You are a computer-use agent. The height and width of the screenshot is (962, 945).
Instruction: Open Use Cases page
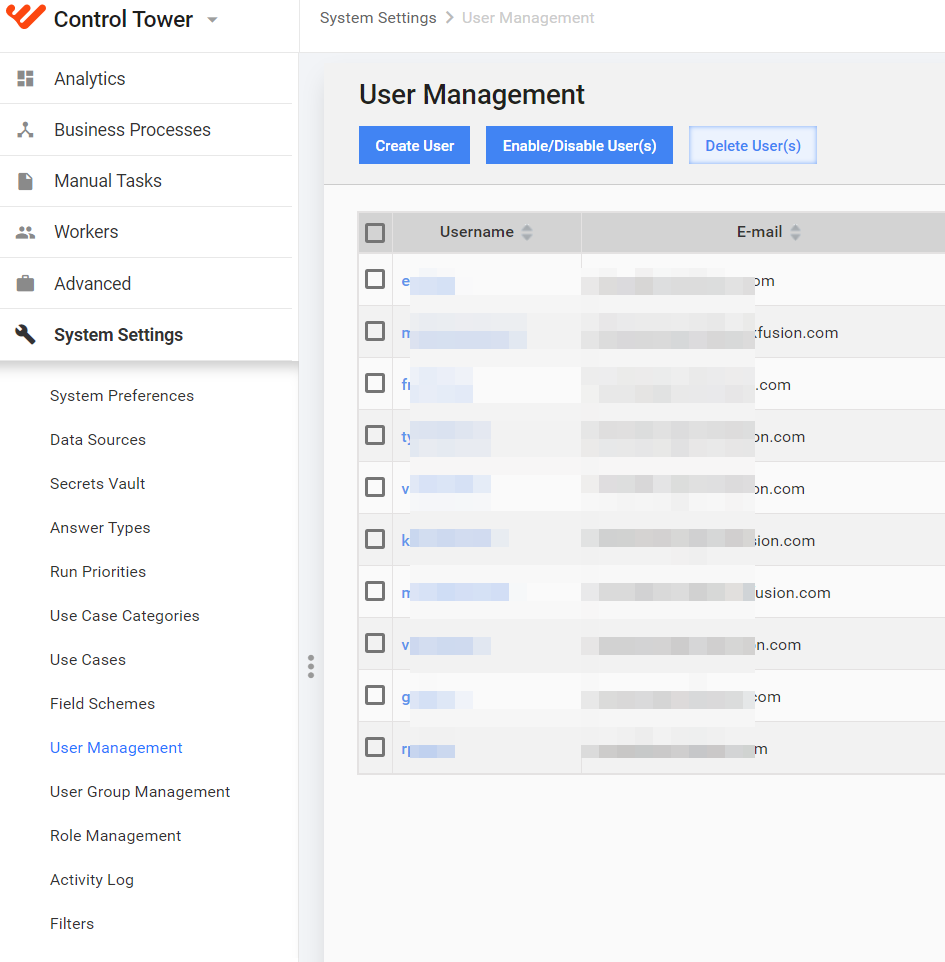88,660
